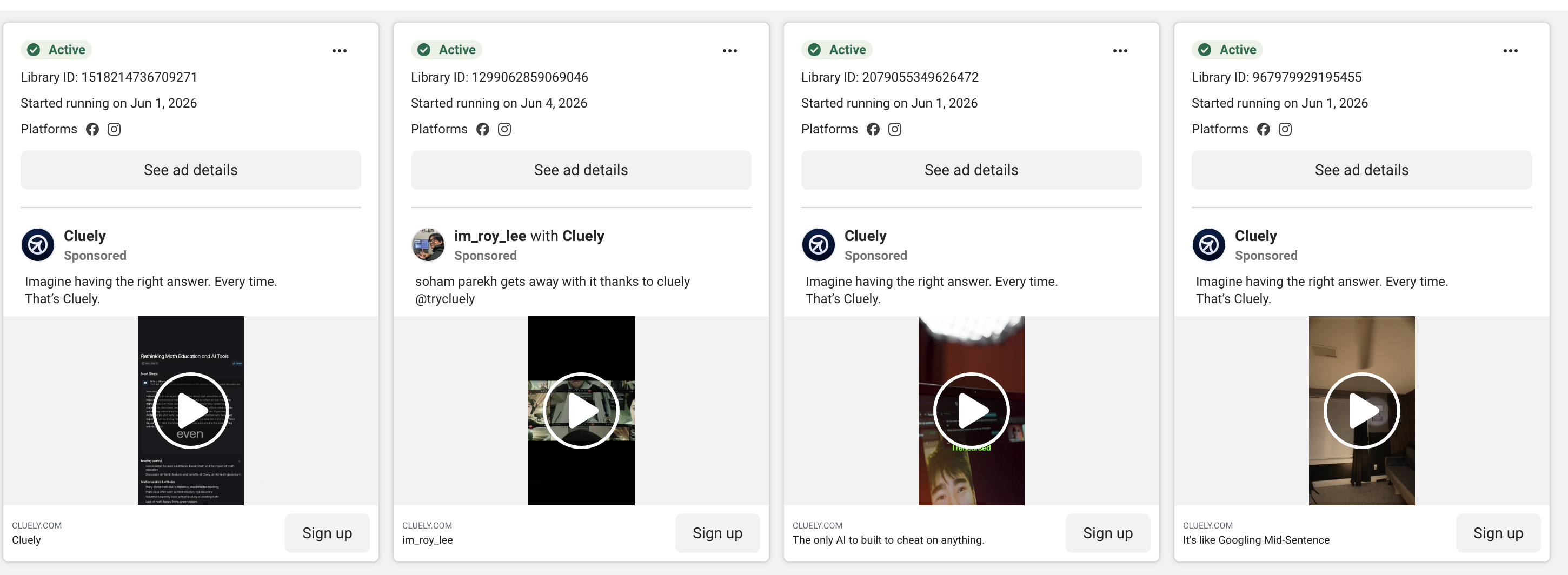Click the Facebook platform icon on ad 2079055349626472

click(873, 129)
